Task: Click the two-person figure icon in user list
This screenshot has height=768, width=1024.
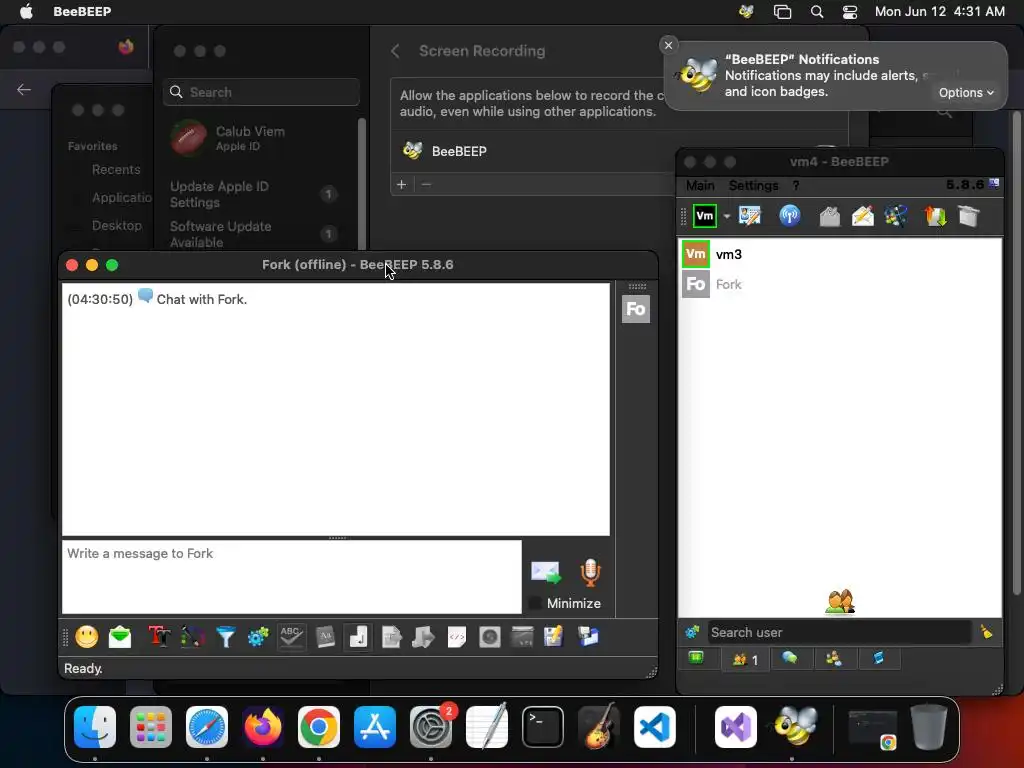Action: tap(839, 601)
